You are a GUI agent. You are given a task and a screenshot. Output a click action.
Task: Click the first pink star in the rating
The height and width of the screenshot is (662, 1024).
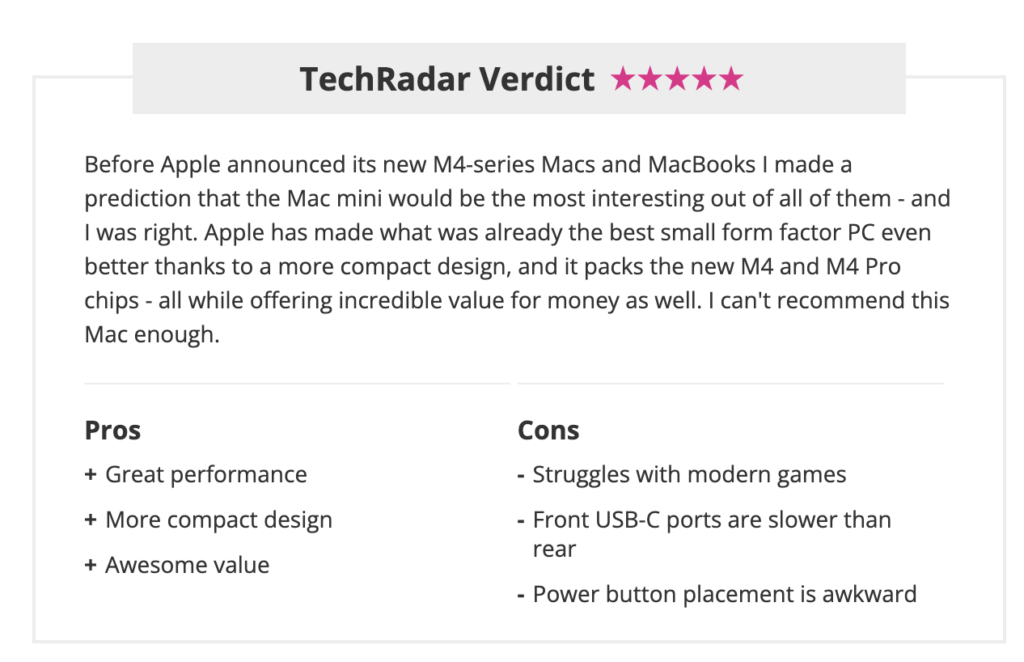point(623,79)
